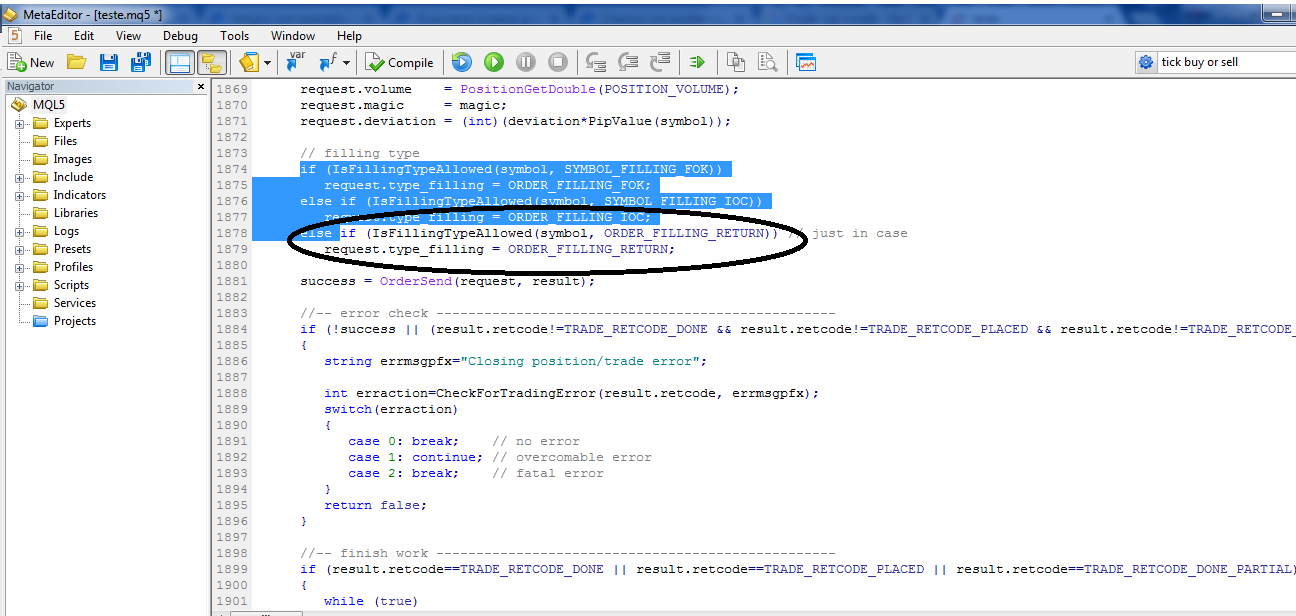Screen dimensions: 1296x616
Task: Click 'switch(erraction)' on line 1889
Action: (x=391, y=409)
